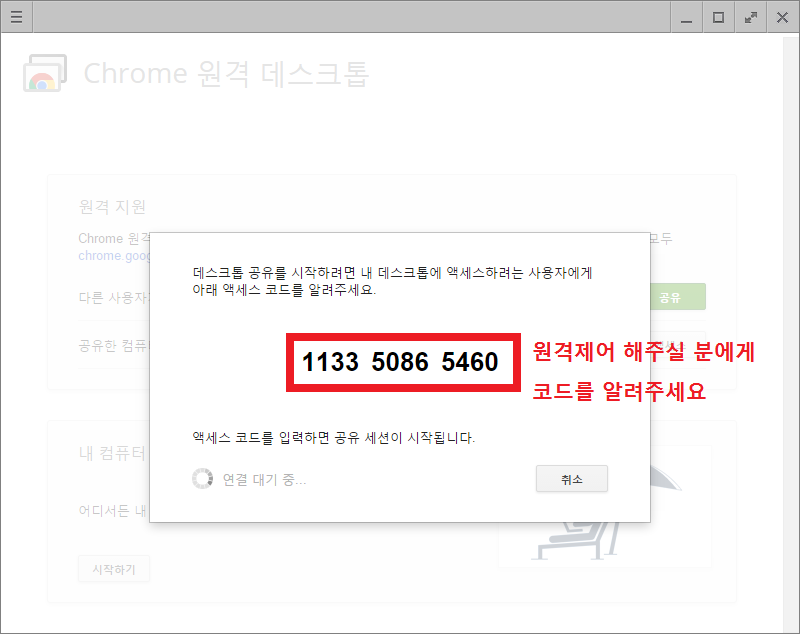Screen dimensions: 800x634
Task: Minimize the Chrome Remote Desktop window
Action: (x=687, y=17)
